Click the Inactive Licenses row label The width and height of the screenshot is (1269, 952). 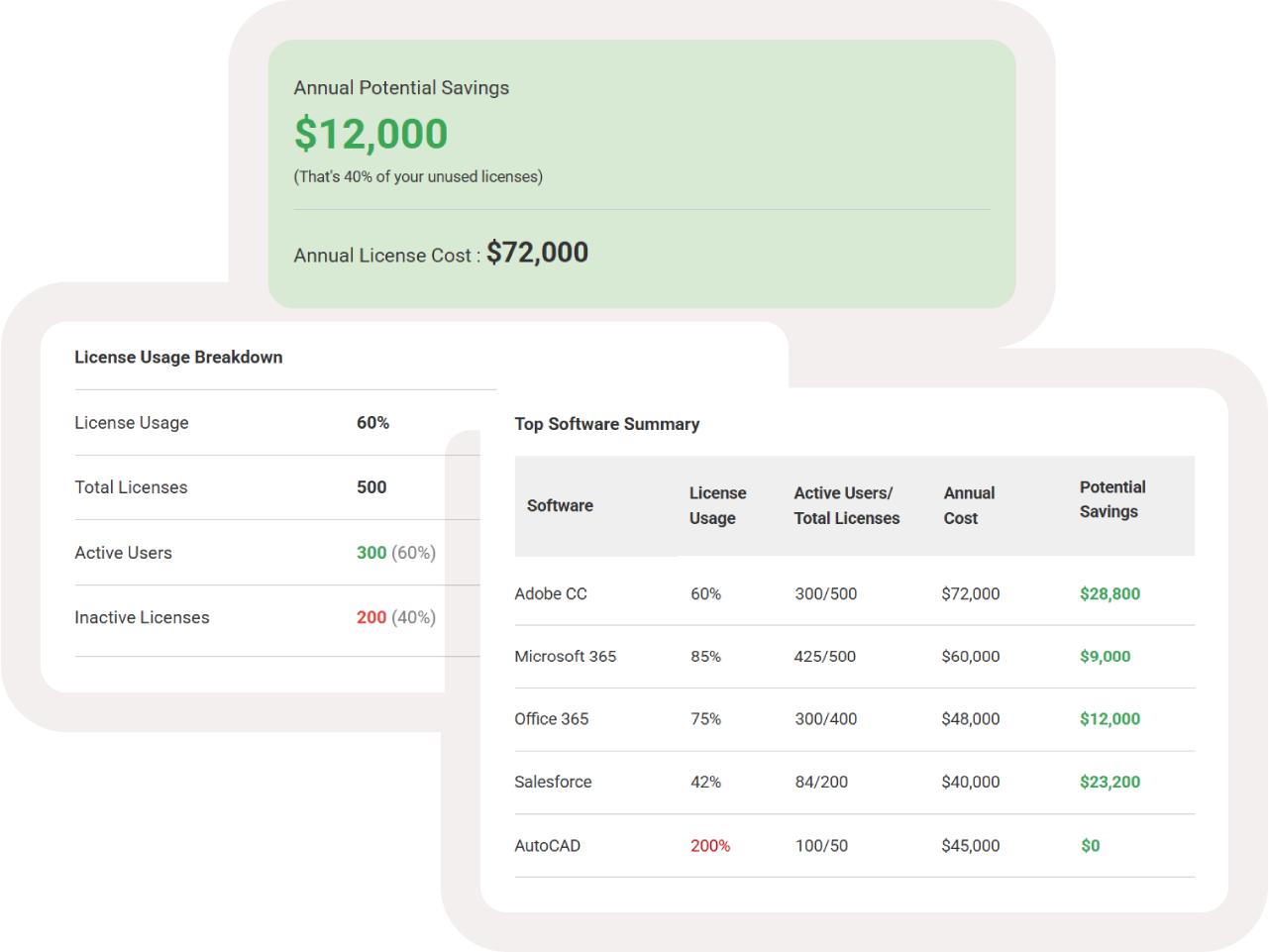click(x=142, y=618)
